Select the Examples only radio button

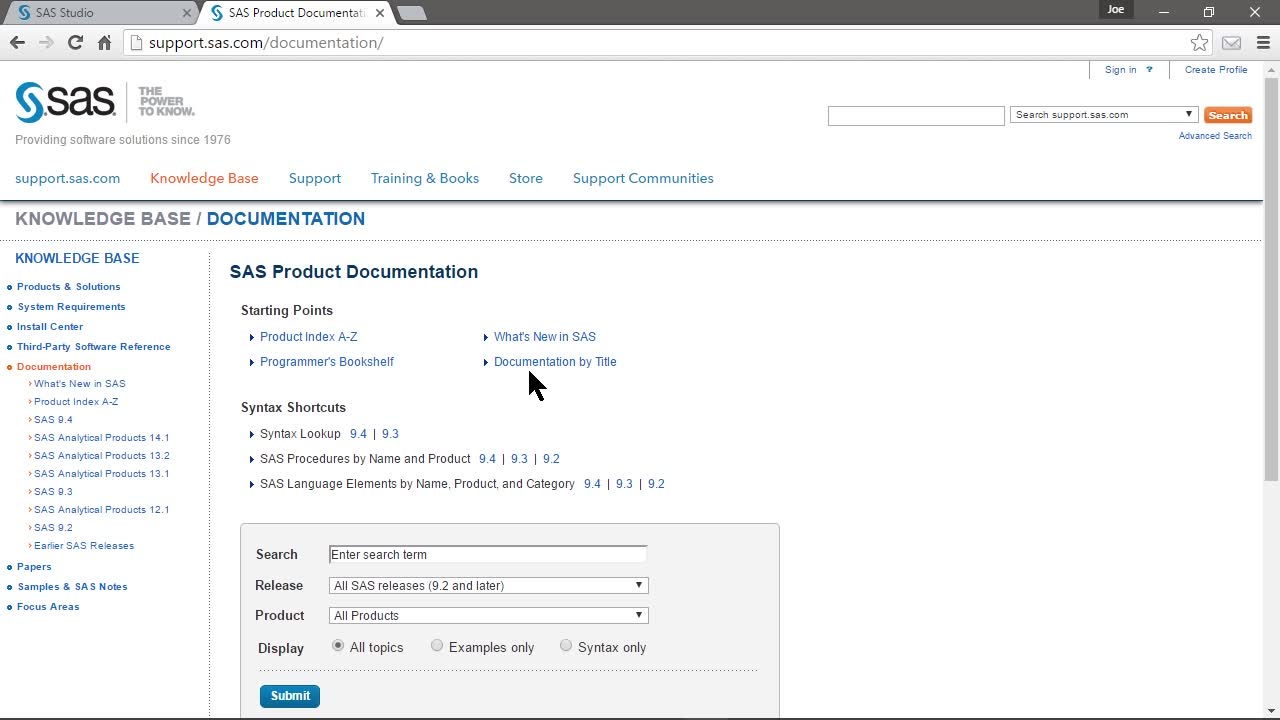[x=437, y=646]
